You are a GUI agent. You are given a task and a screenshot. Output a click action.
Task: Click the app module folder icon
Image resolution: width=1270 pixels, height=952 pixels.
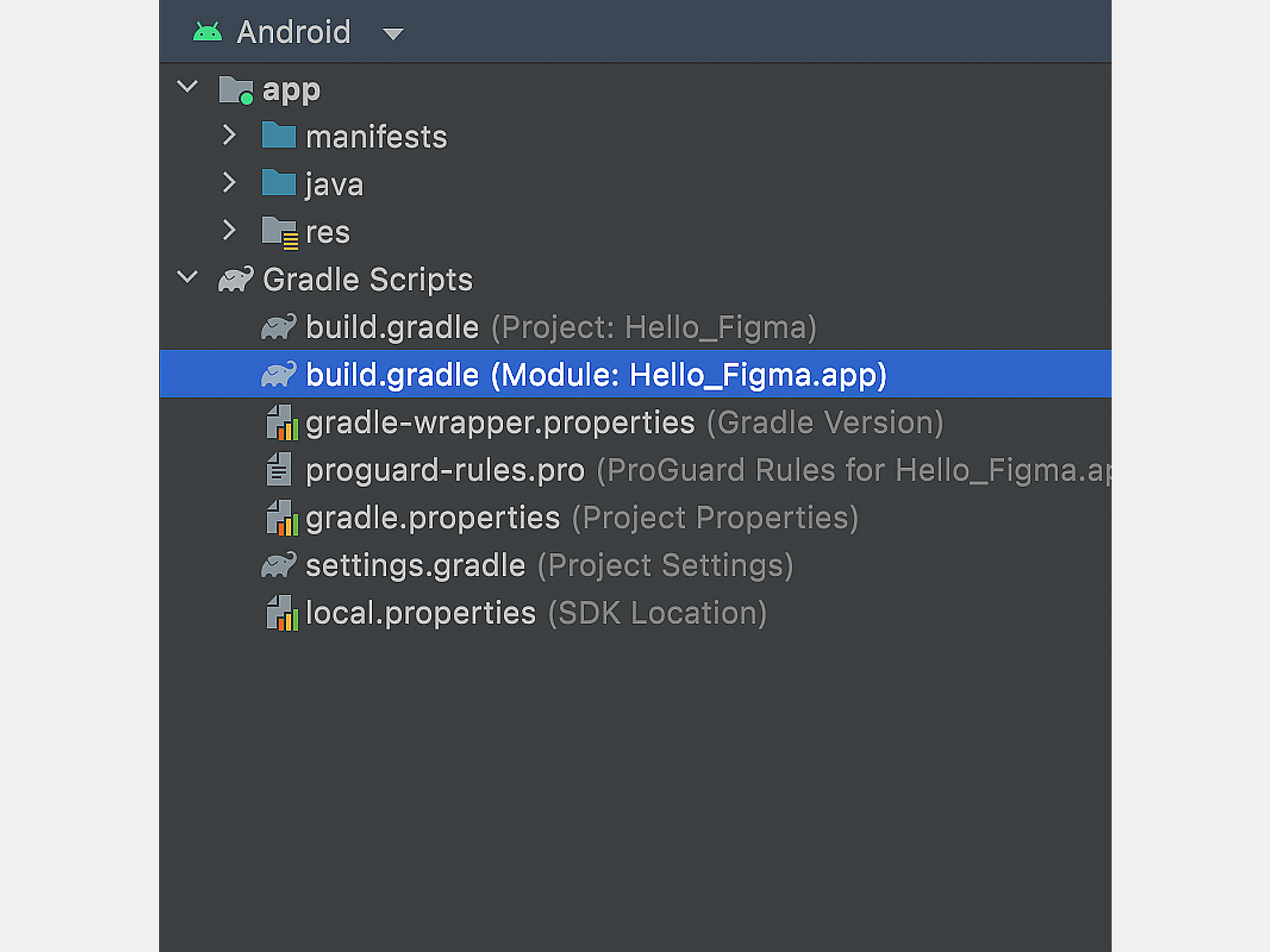[x=236, y=90]
